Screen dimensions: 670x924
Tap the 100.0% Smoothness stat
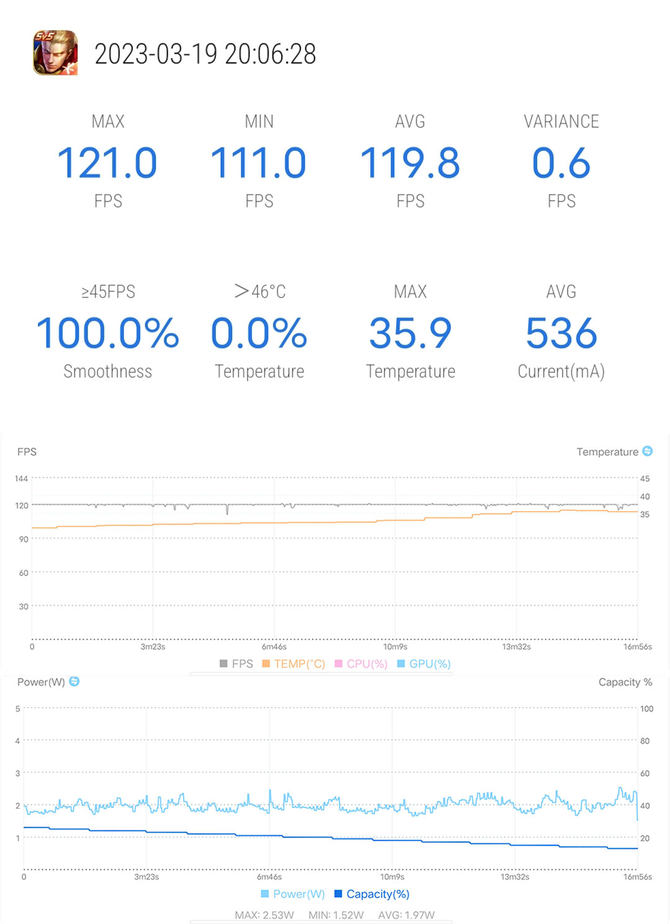pyautogui.click(x=107, y=334)
